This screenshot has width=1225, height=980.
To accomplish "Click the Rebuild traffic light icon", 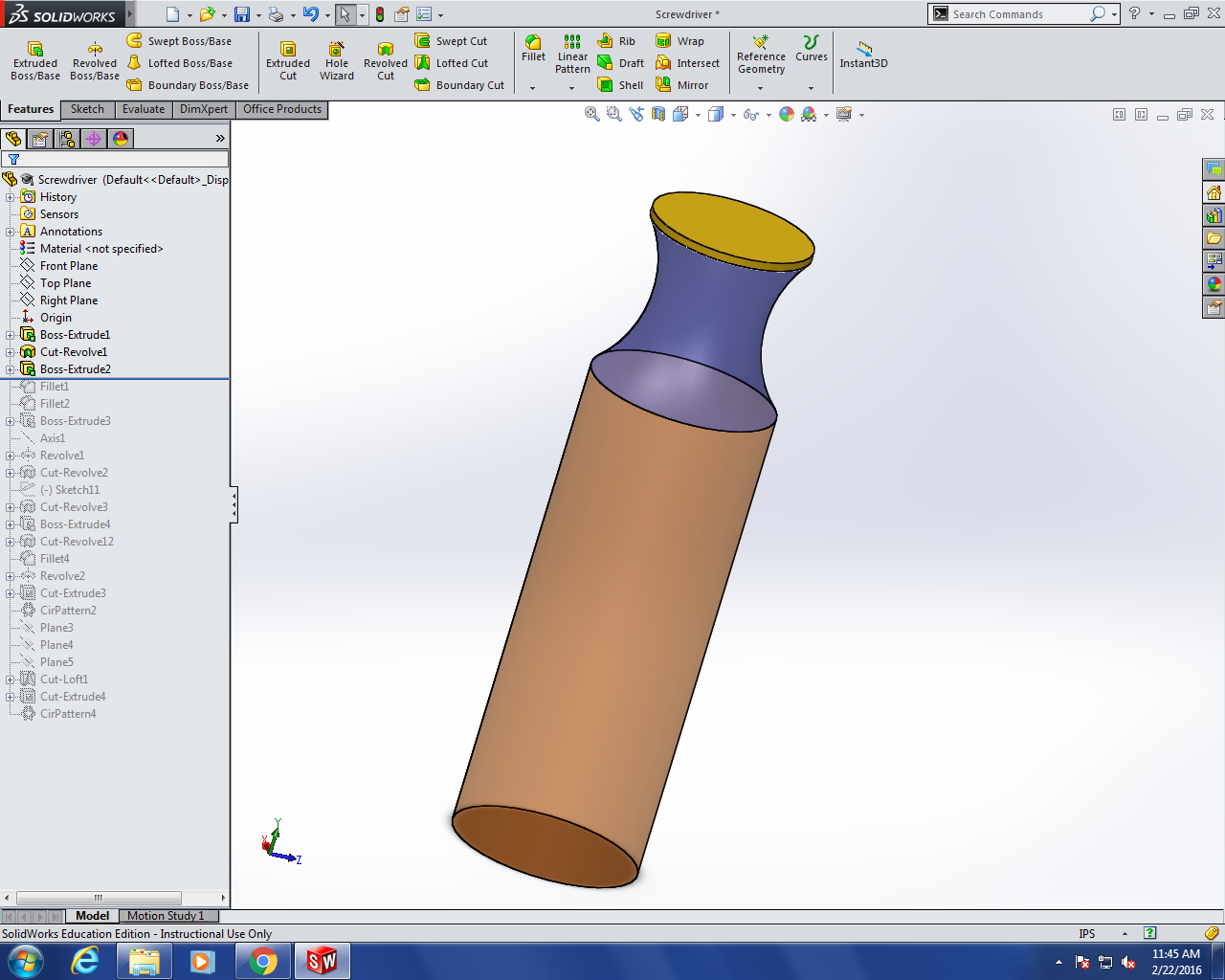I will coord(380,14).
